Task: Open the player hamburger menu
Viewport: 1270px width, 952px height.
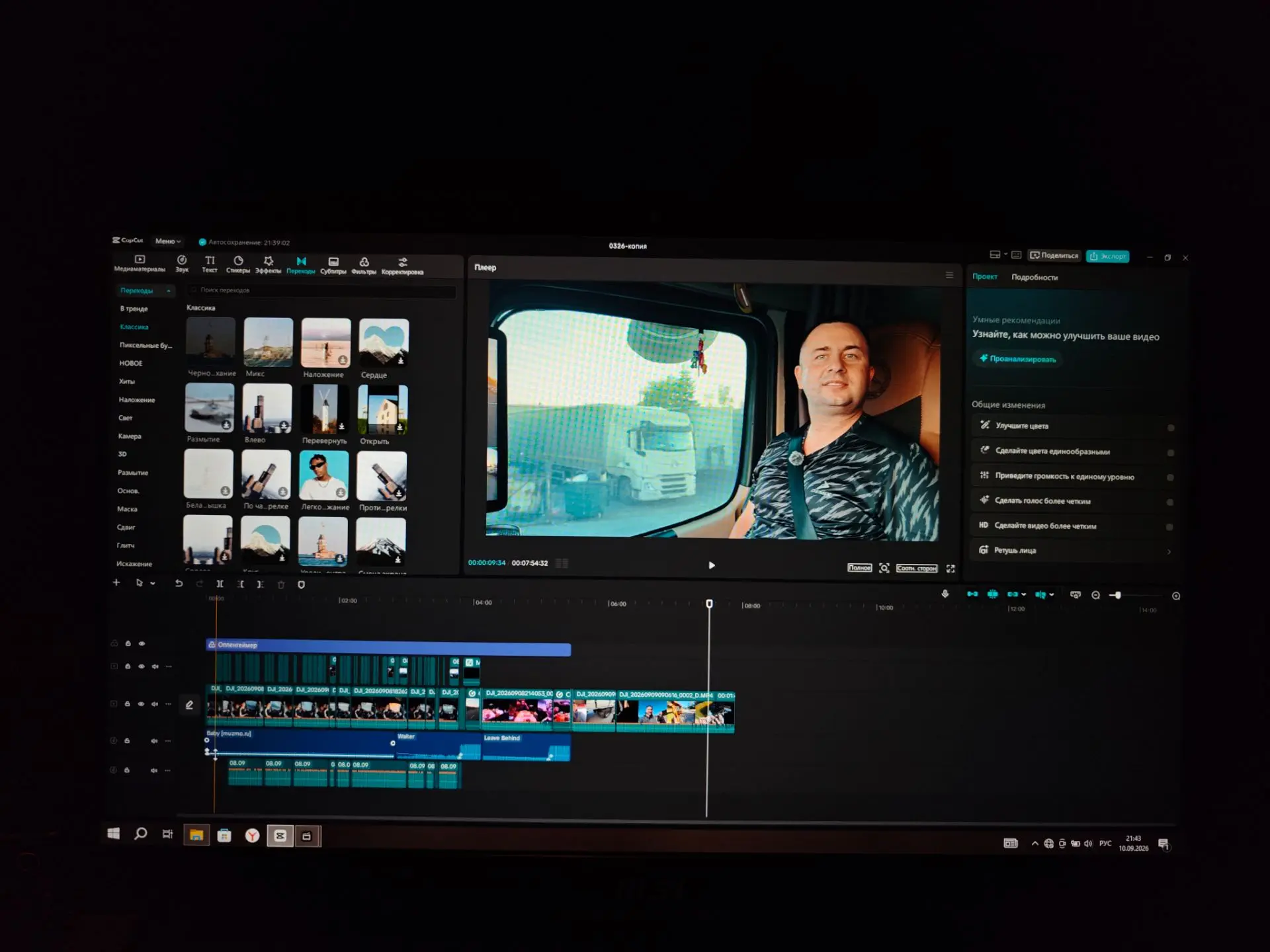Action: point(949,275)
